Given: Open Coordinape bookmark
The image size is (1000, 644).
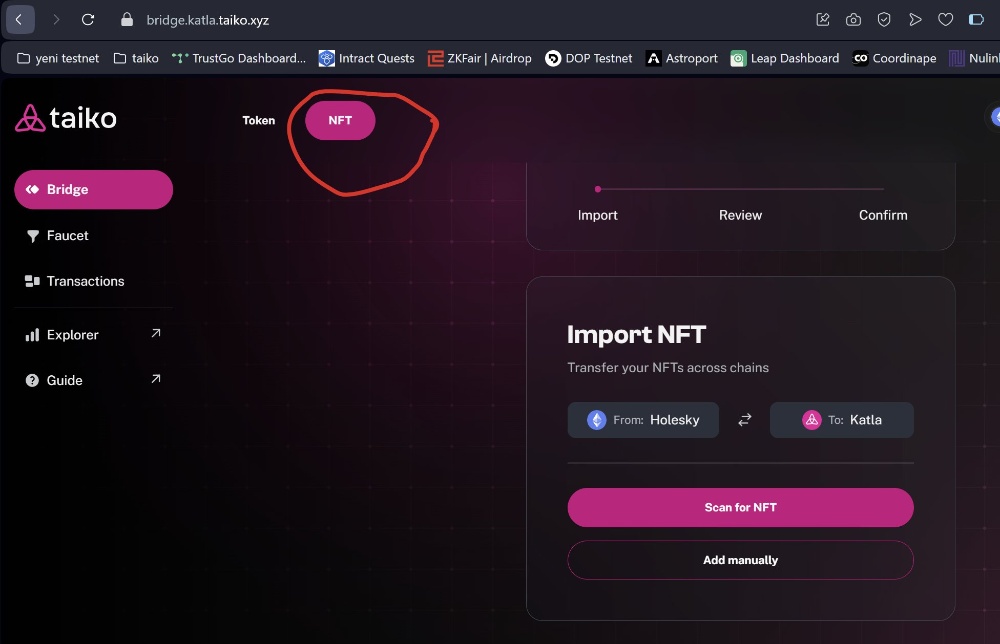Looking at the screenshot, I should click(895, 58).
